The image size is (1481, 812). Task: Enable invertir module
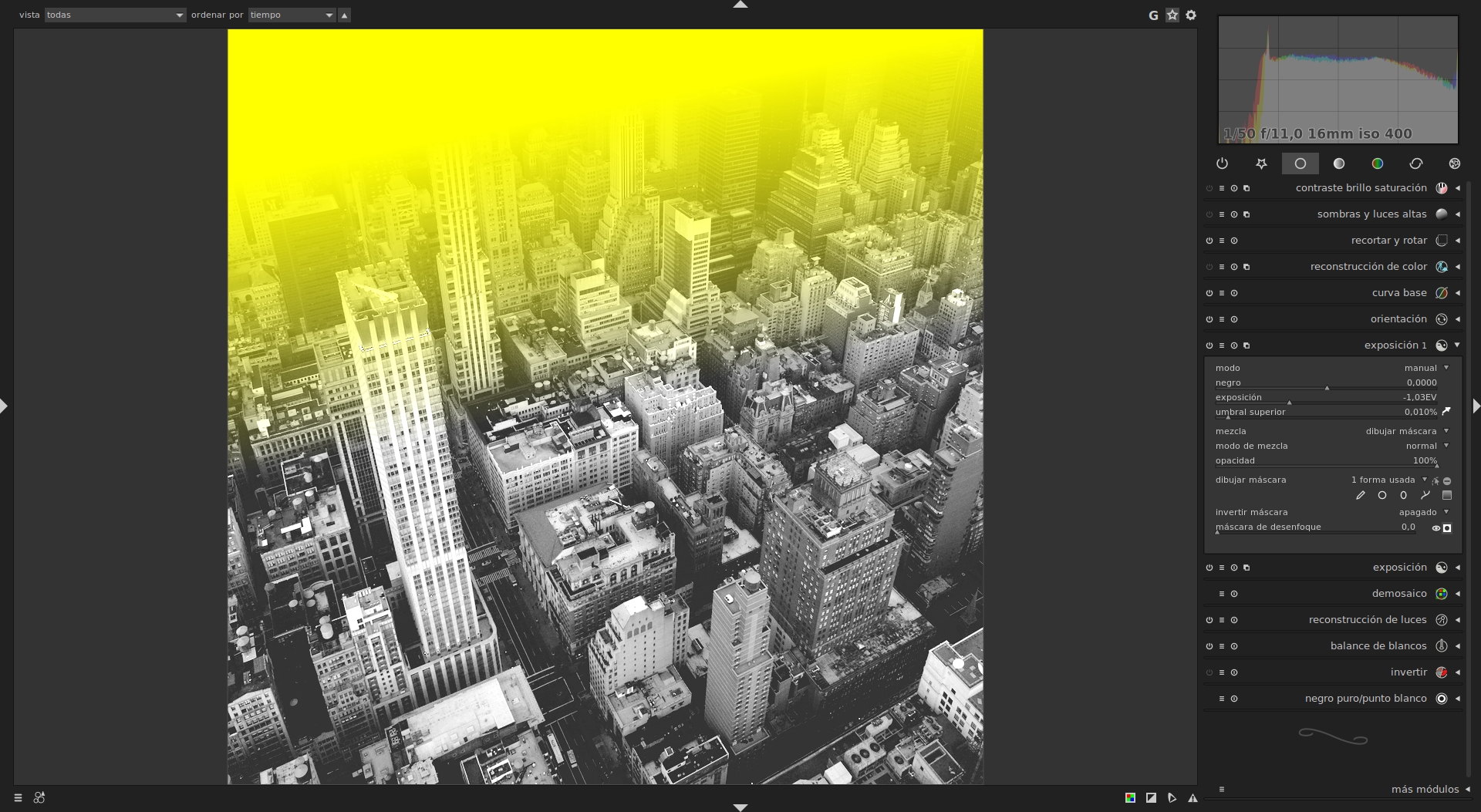1209,672
